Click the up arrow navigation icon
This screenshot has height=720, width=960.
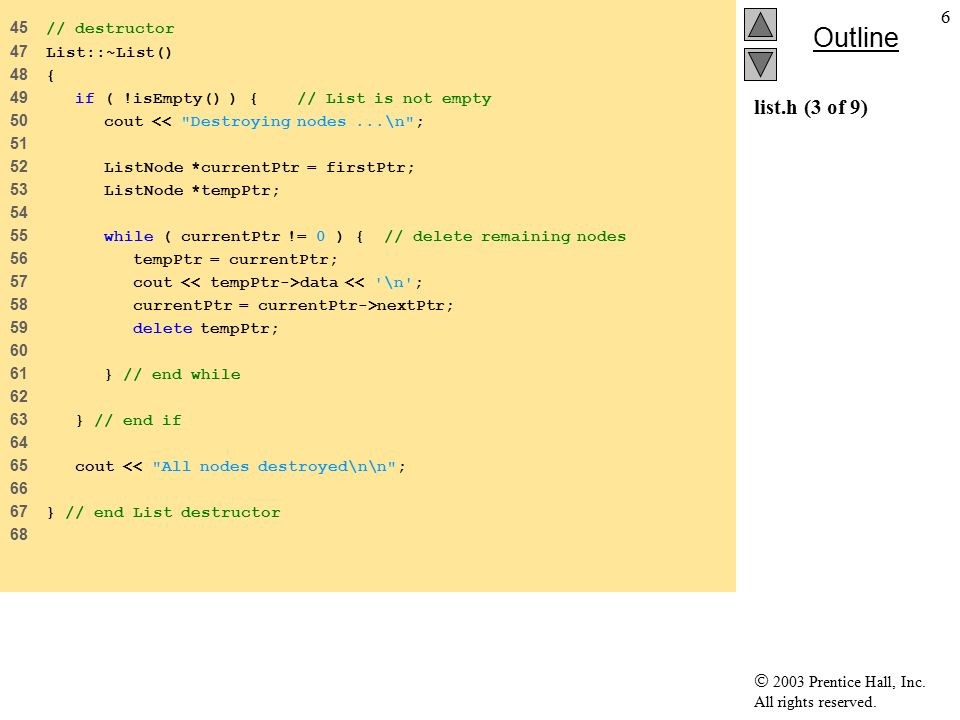tap(760, 24)
